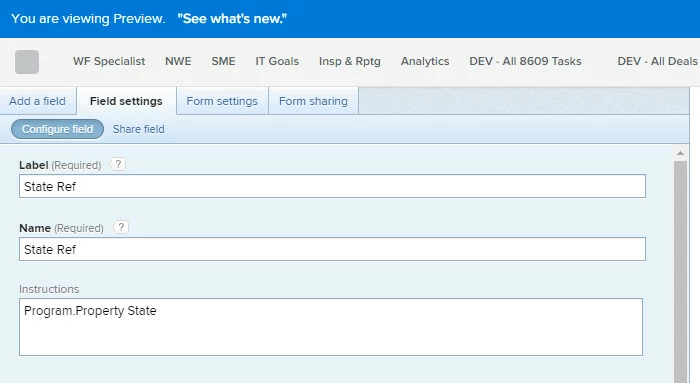
Task: Click into the Label text field
Action: [x=332, y=186]
